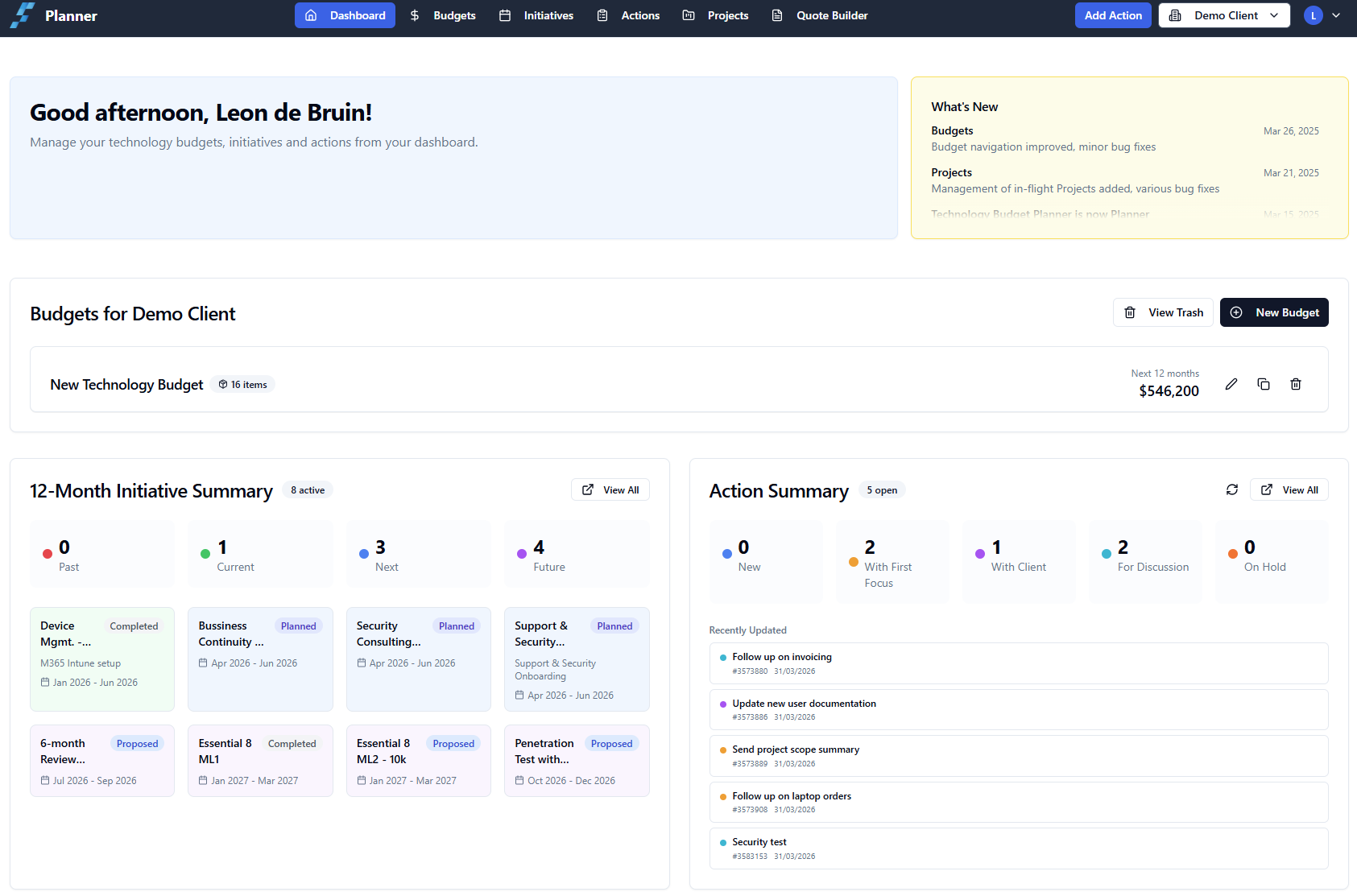Select the Device Mgmt completed initiative card

pyautogui.click(x=101, y=659)
